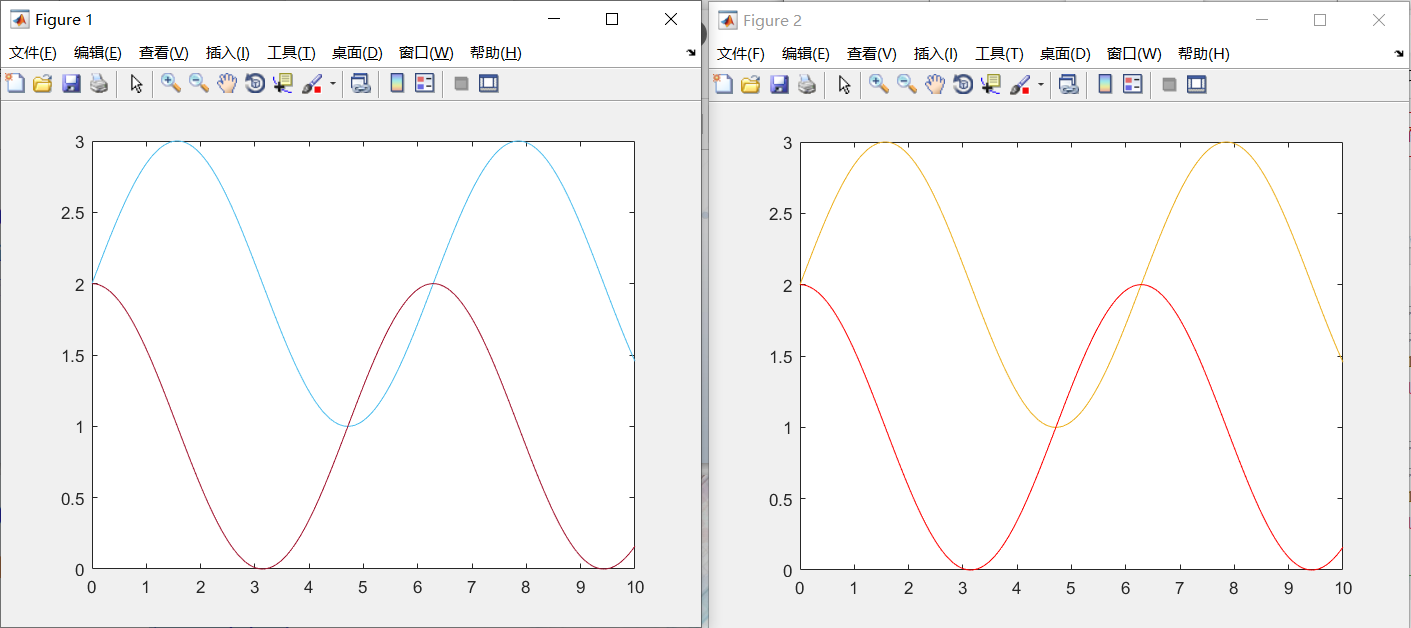
Task: Open 窗口(W) menu in Figure 1
Action: 426,53
